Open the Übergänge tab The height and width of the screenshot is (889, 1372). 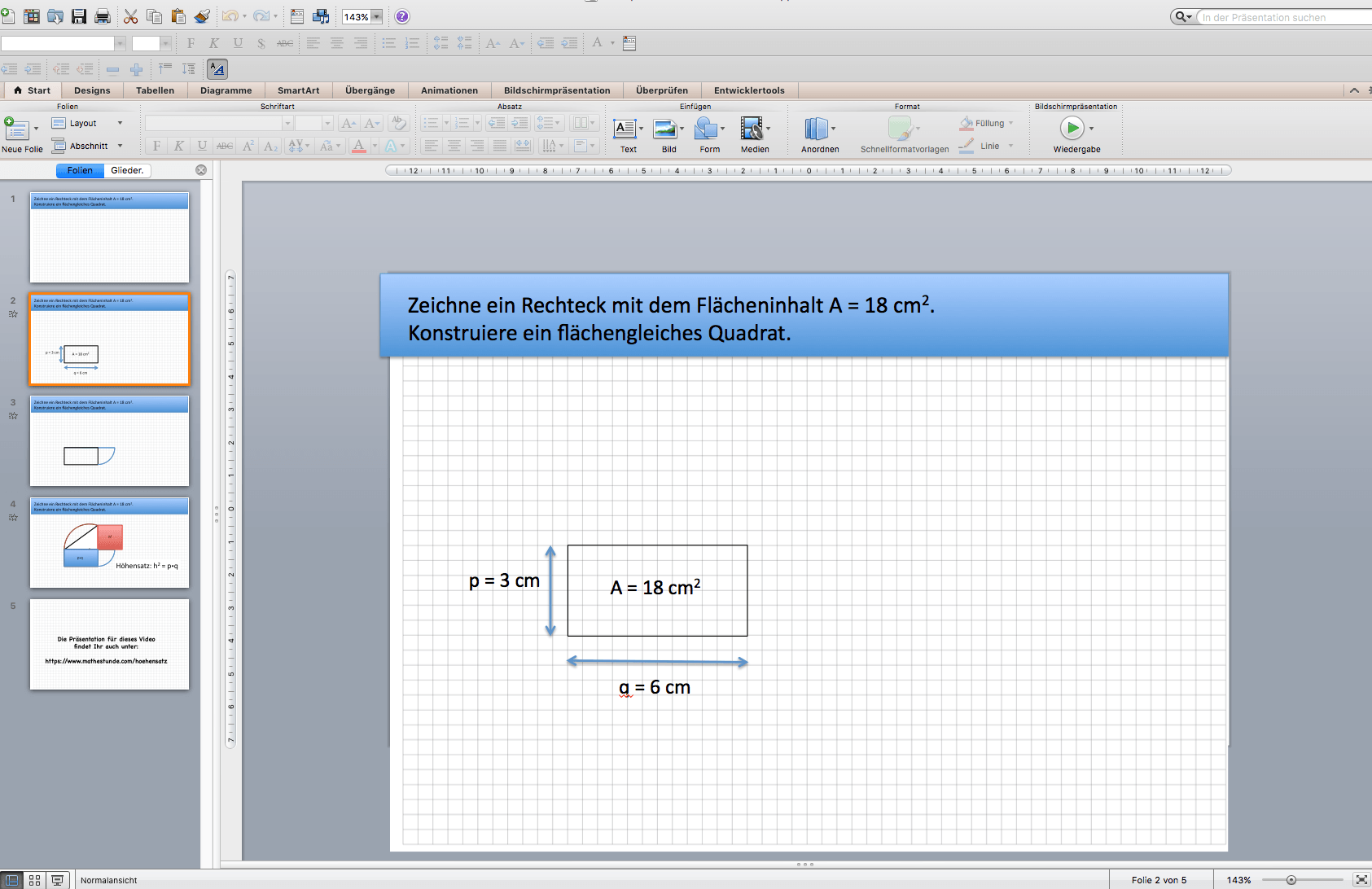370,90
